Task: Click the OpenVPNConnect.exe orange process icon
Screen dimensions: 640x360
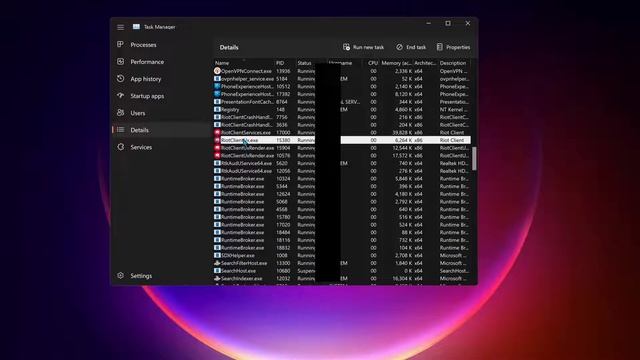Action: (x=217, y=71)
